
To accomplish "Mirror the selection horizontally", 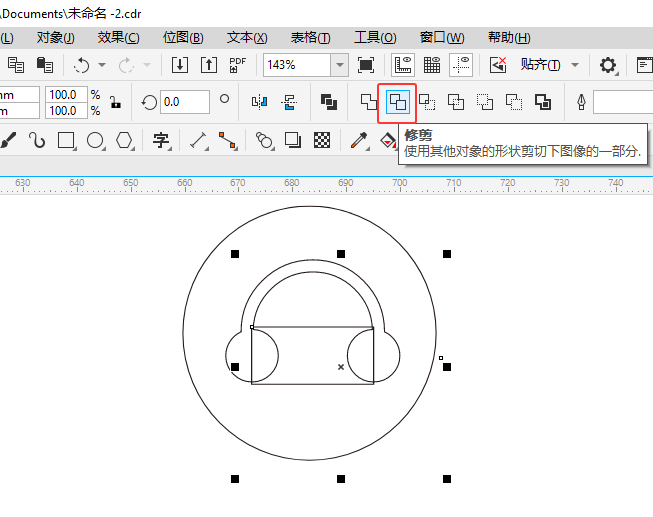I will [260, 102].
